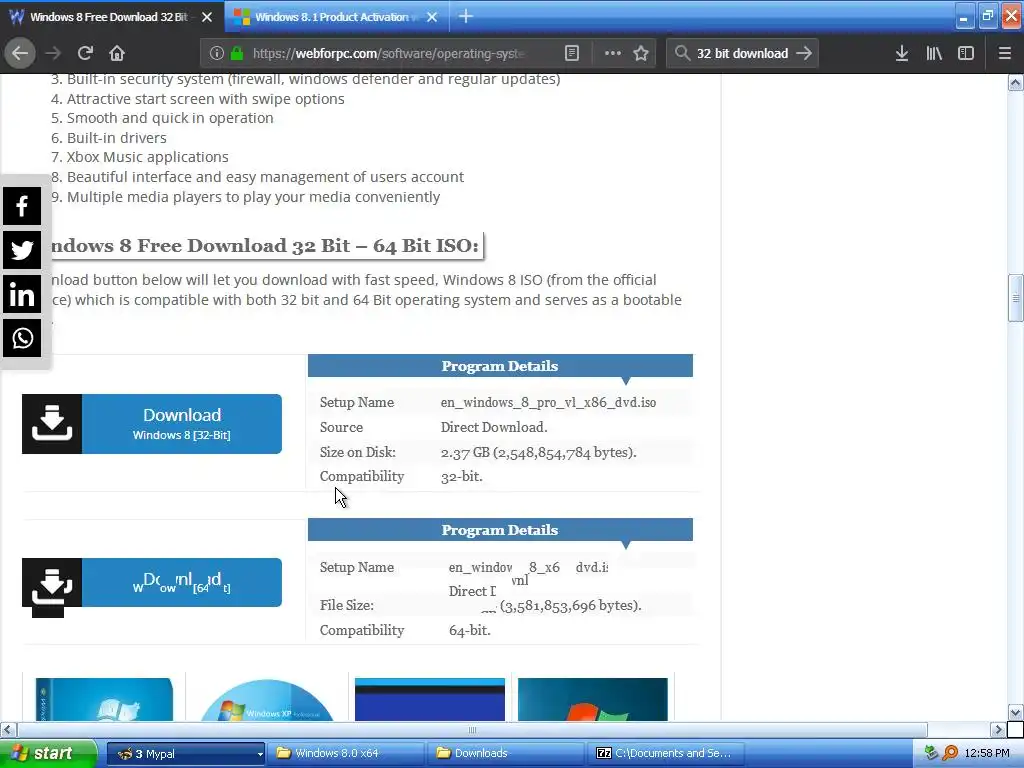Open the library bookmarks icon

click(934, 54)
